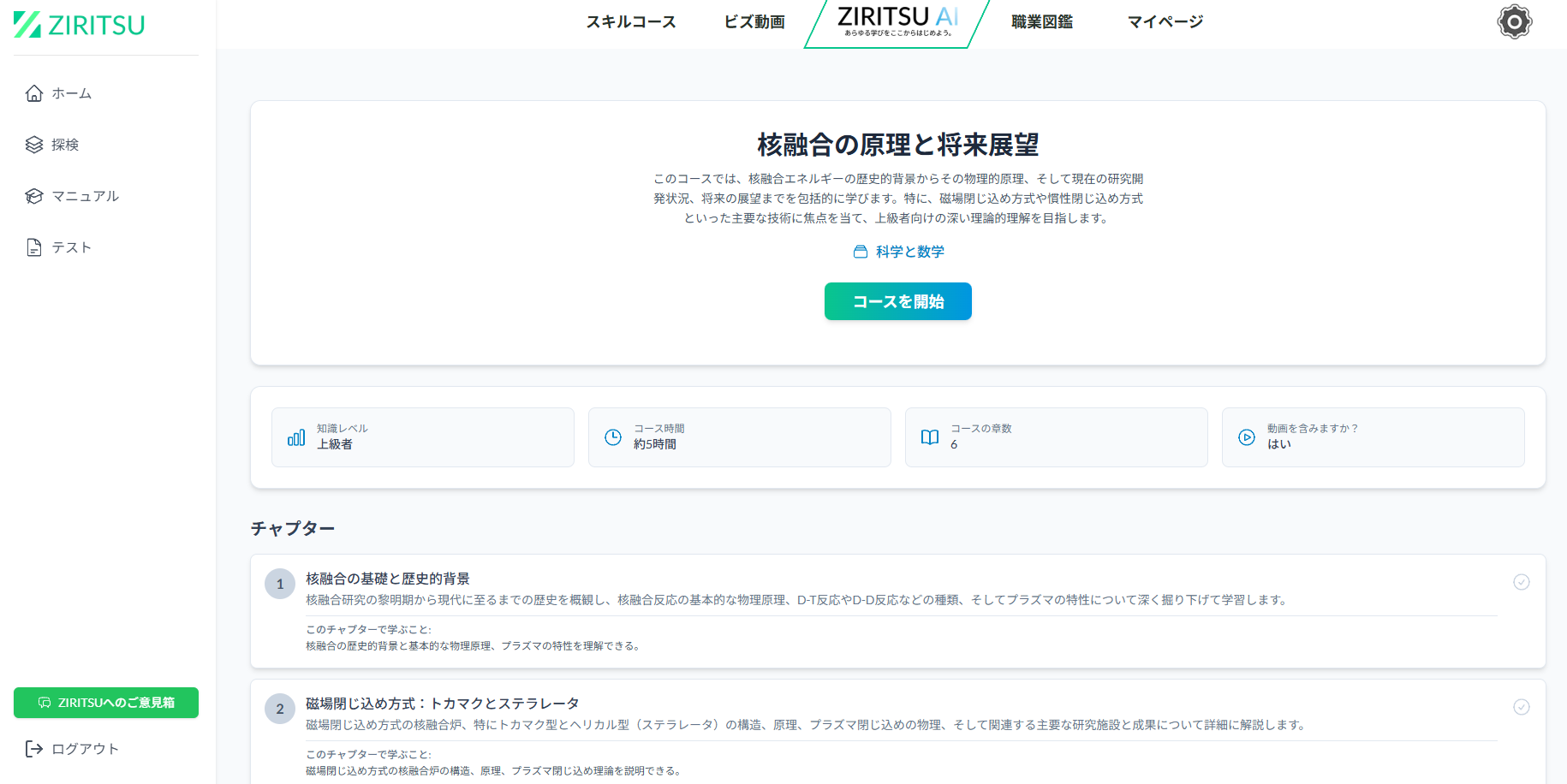1567x784 pixels.
Task: Click the knowledge level bar chart icon
Action: (296, 437)
